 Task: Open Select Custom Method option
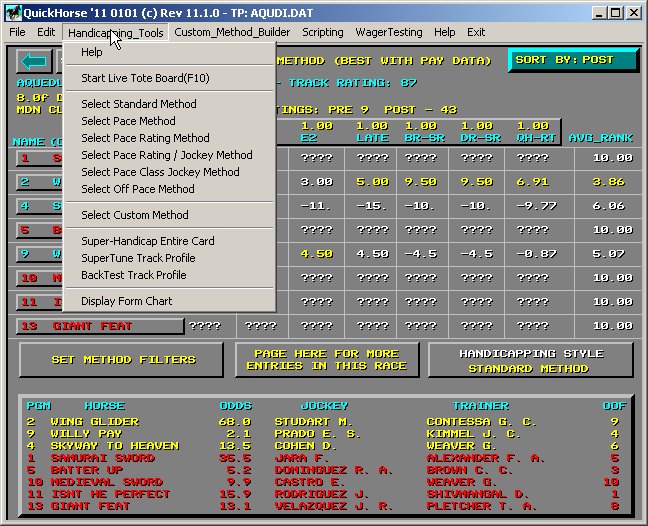(x=134, y=215)
